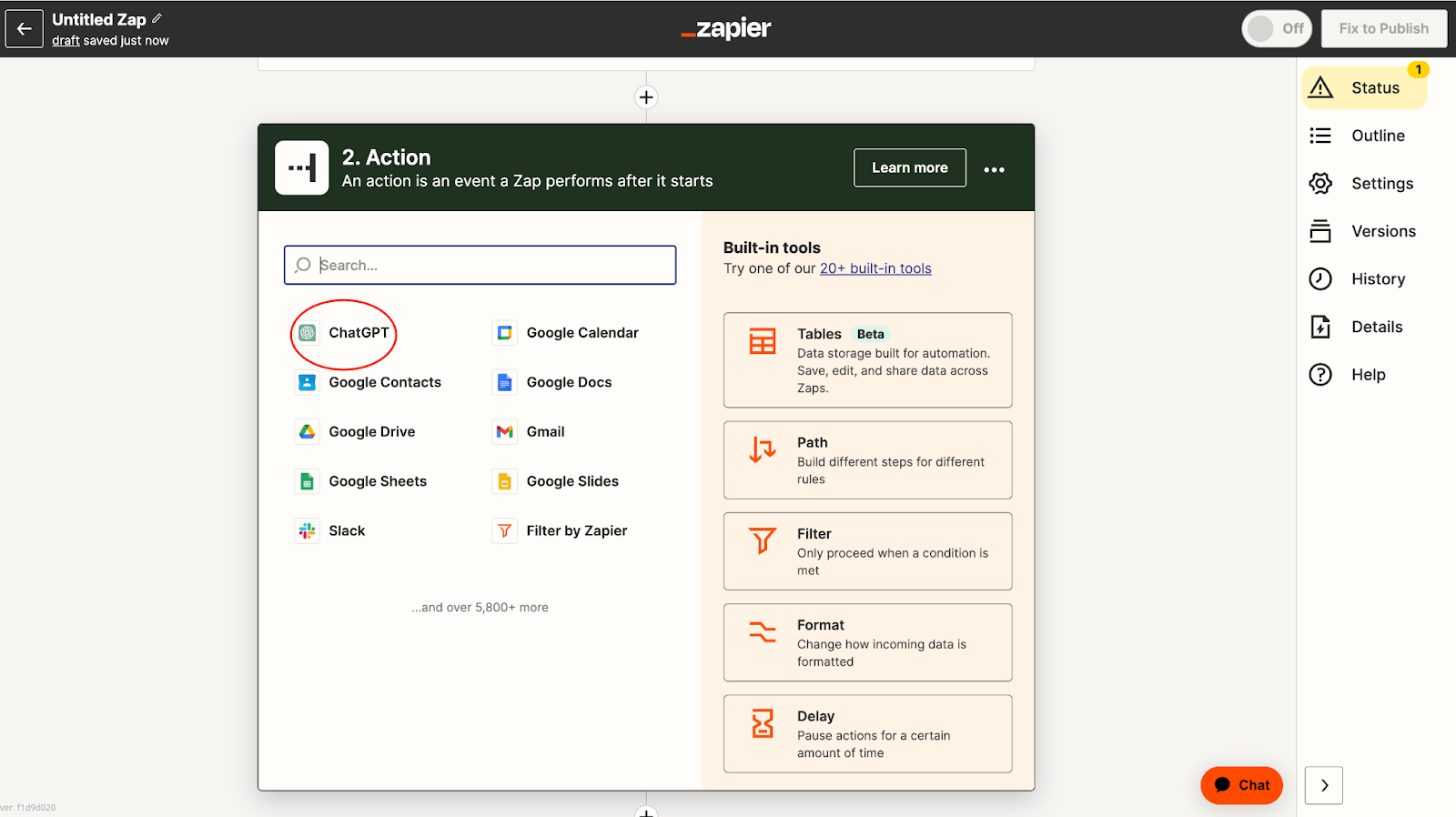The width and height of the screenshot is (1456, 817).
Task: Select the Google Calendar app icon
Action: [x=505, y=333]
